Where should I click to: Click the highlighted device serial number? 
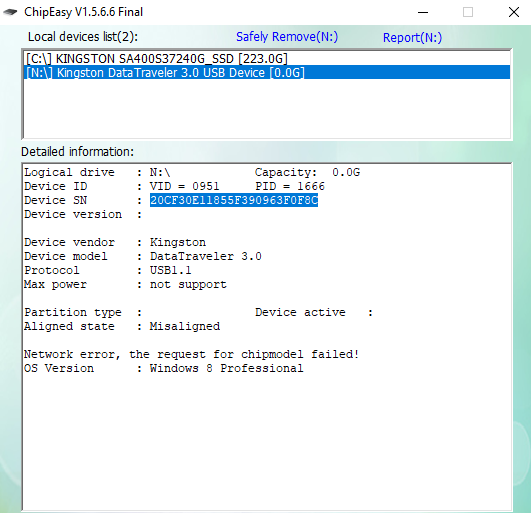[x=234, y=200]
